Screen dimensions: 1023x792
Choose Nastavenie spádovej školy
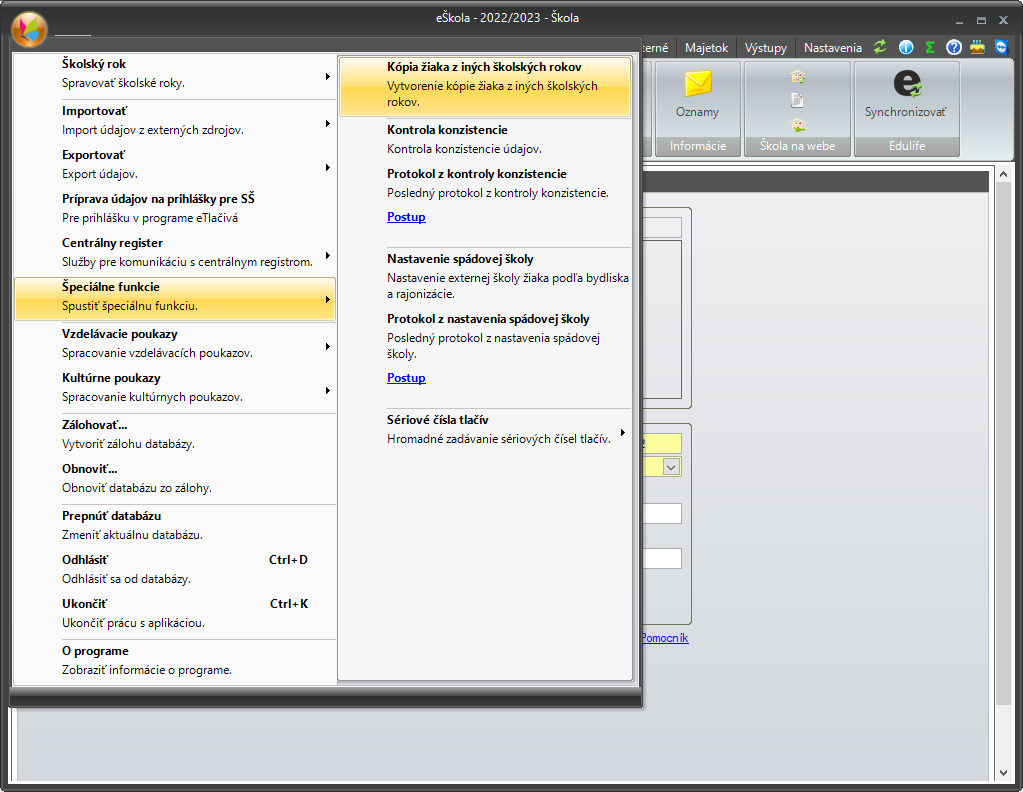pos(485,277)
